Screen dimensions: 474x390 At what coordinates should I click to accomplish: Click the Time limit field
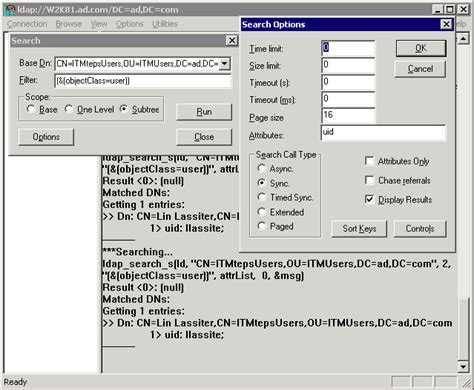coord(348,48)
